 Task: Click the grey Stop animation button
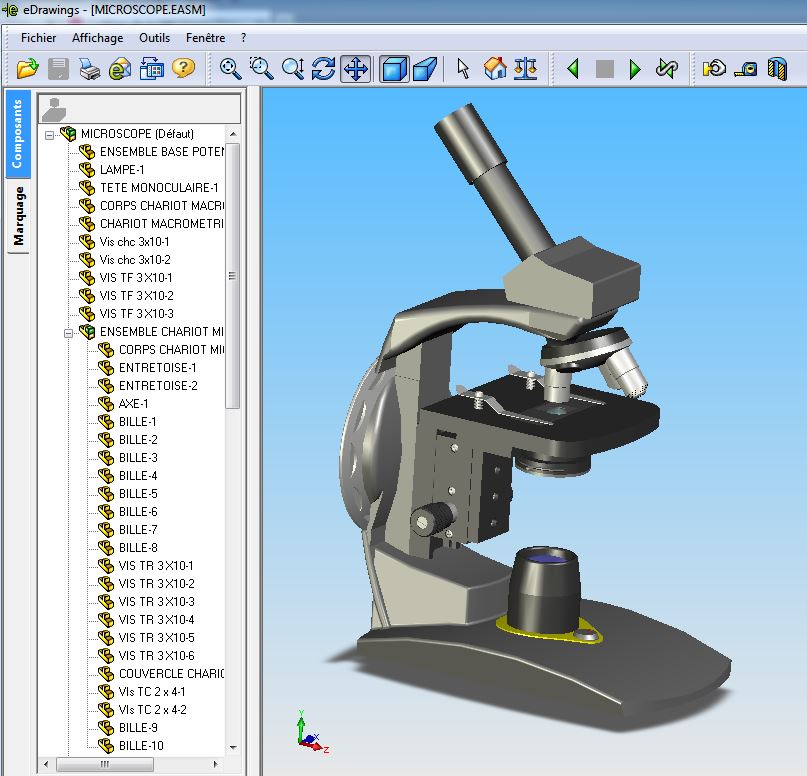tap(604, 69)
